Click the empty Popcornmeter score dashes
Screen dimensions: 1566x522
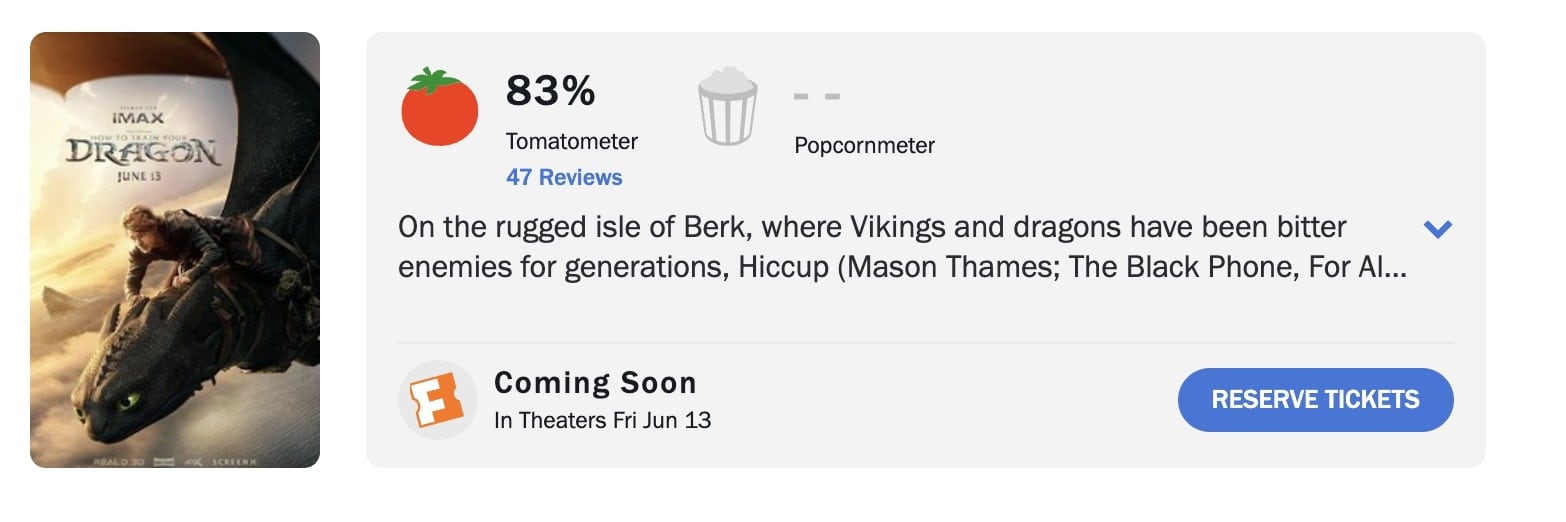tap(816, 97)
